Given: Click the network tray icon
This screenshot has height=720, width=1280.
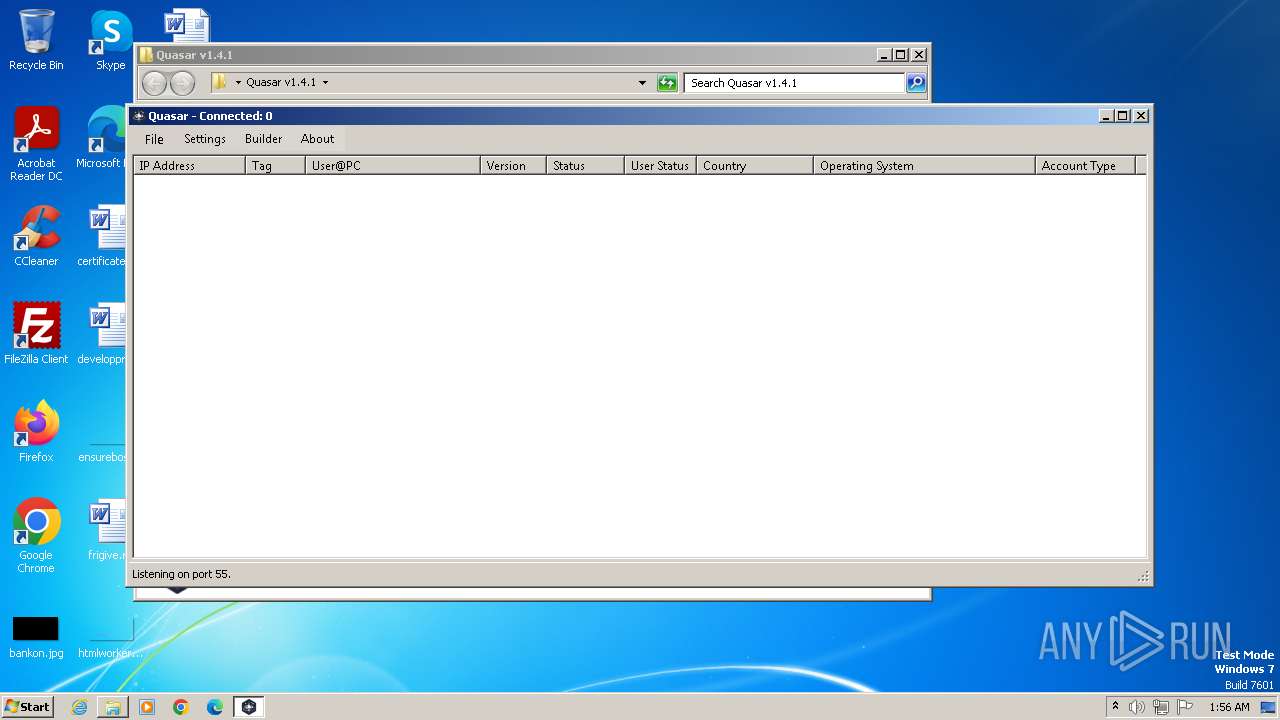Looking at the screenshot, I should click(1161, 707).
